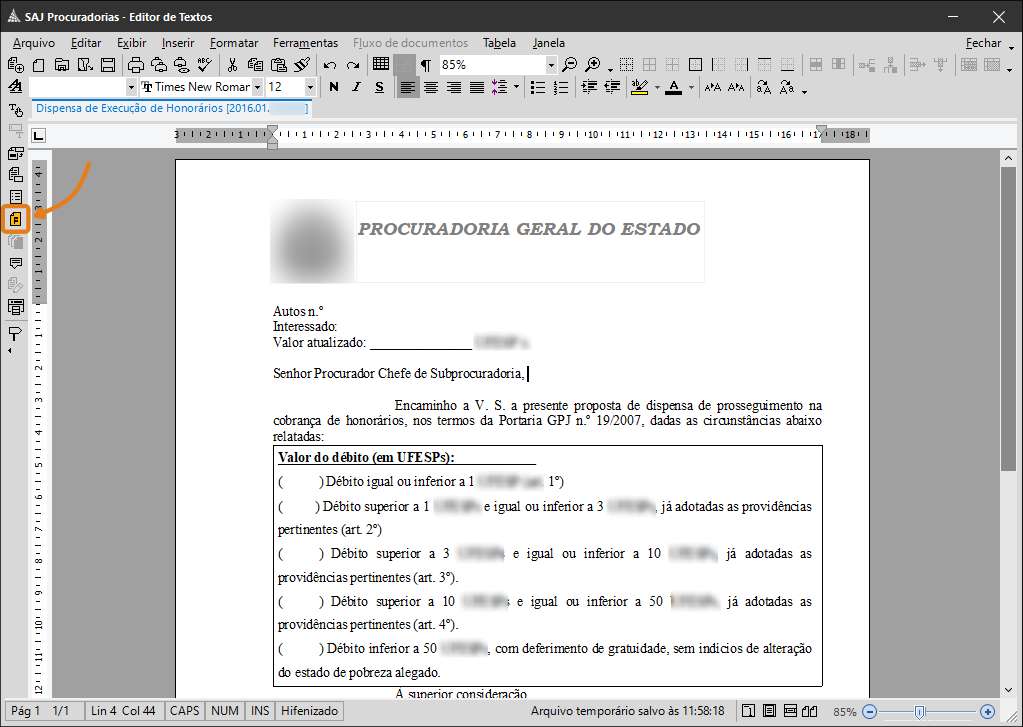Open the 85% zoom level dropdown
This screenshot has width=1023, height=727.
pos(551,65)
